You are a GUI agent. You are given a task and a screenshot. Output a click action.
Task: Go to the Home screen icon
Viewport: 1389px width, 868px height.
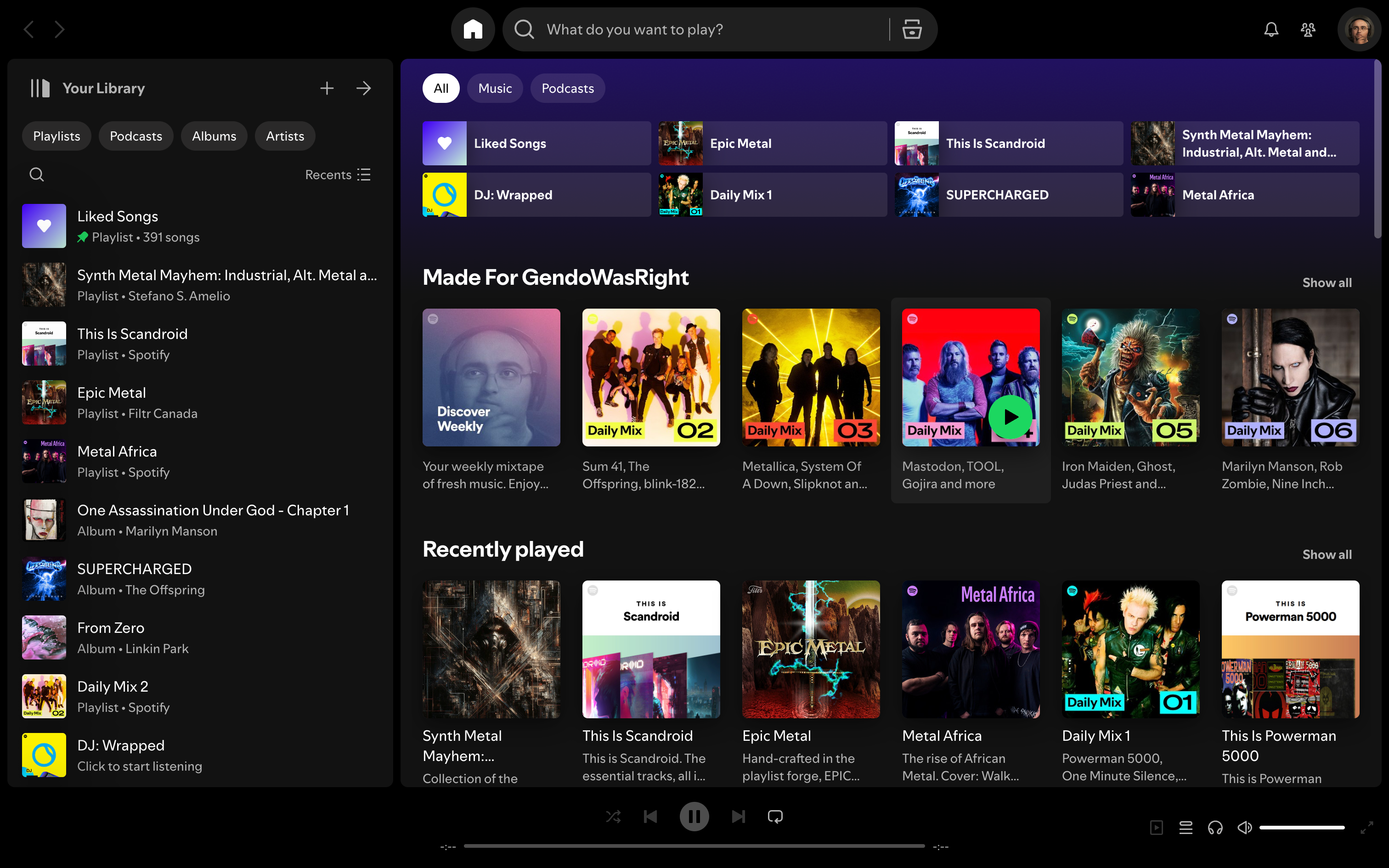coord(473,29)
